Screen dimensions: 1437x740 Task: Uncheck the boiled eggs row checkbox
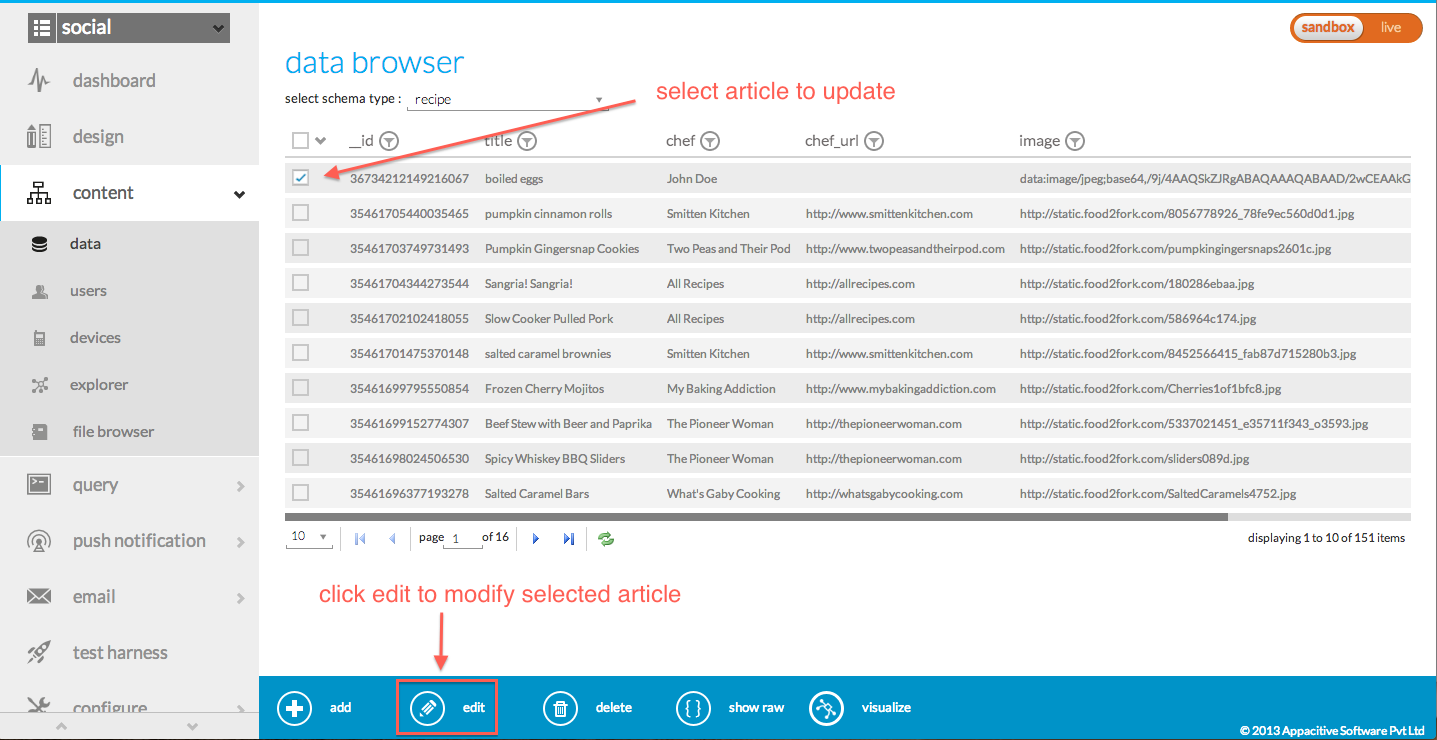pos(300,178)
